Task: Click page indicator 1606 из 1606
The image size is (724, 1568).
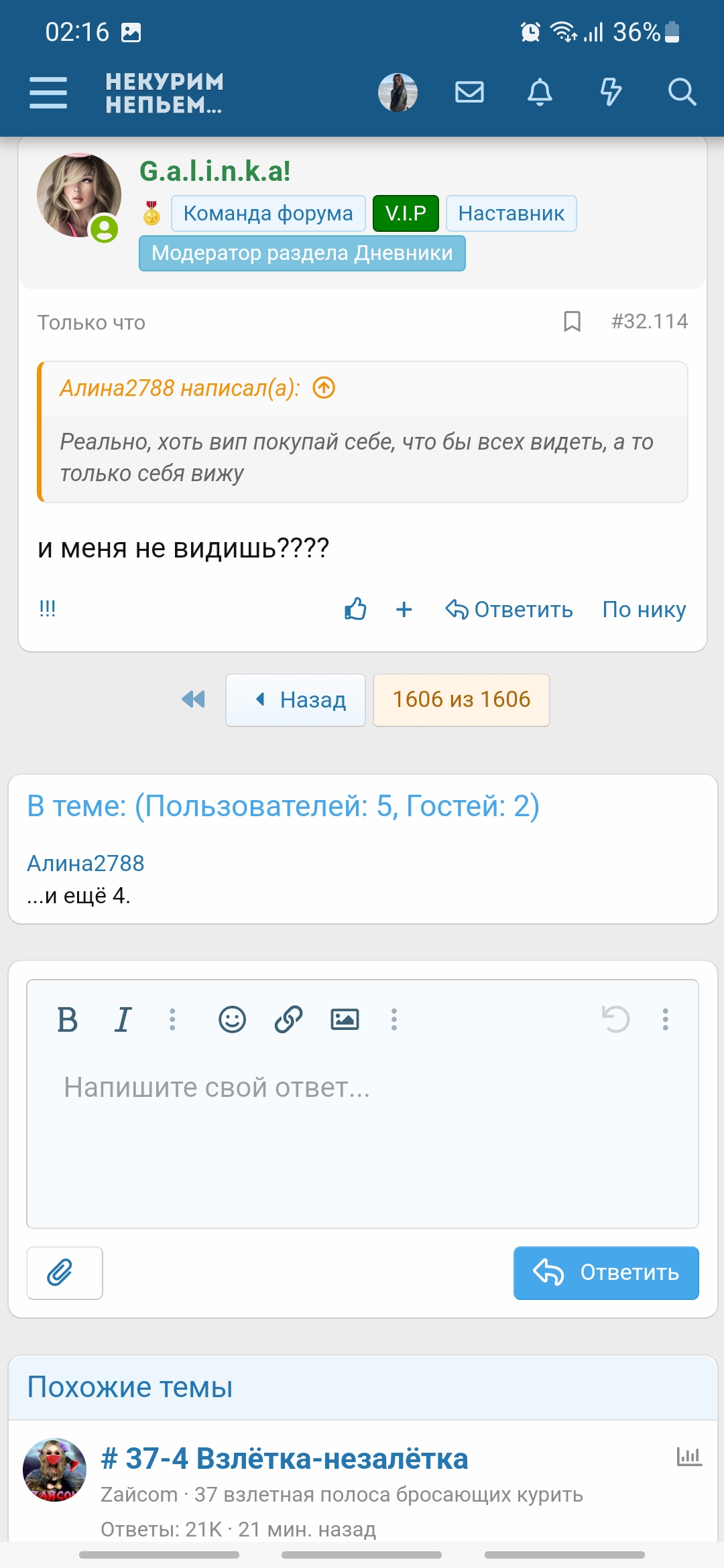Action: (461, 699)
